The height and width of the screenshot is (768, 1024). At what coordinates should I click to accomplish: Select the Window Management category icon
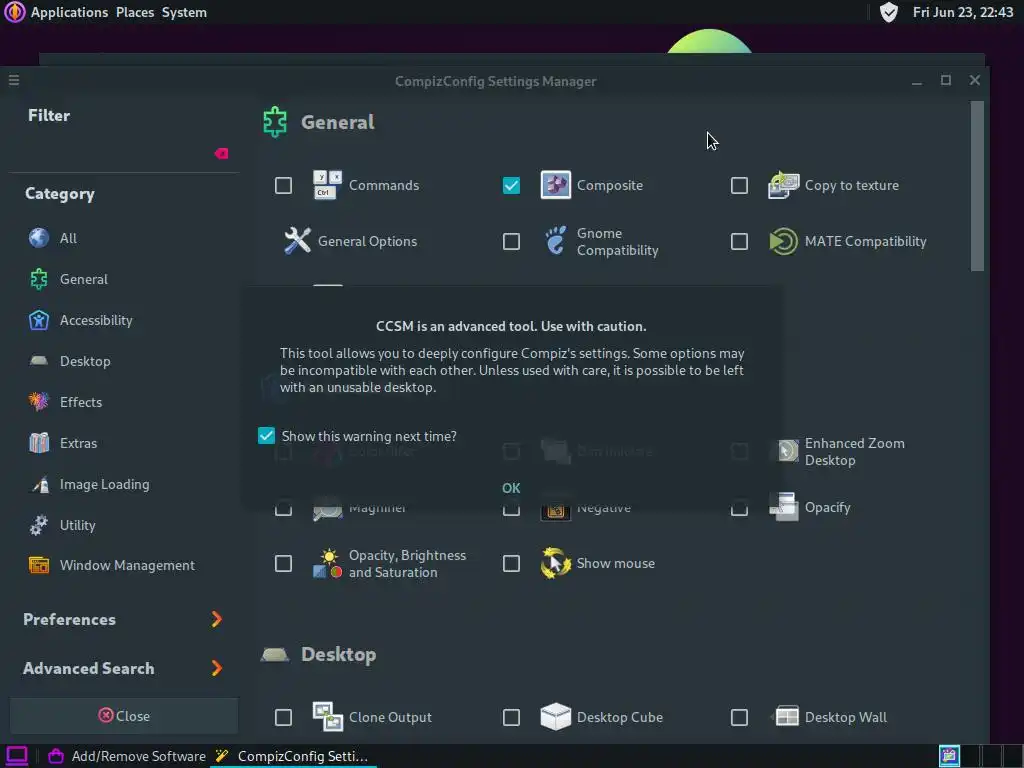click(x=39, y=566)
